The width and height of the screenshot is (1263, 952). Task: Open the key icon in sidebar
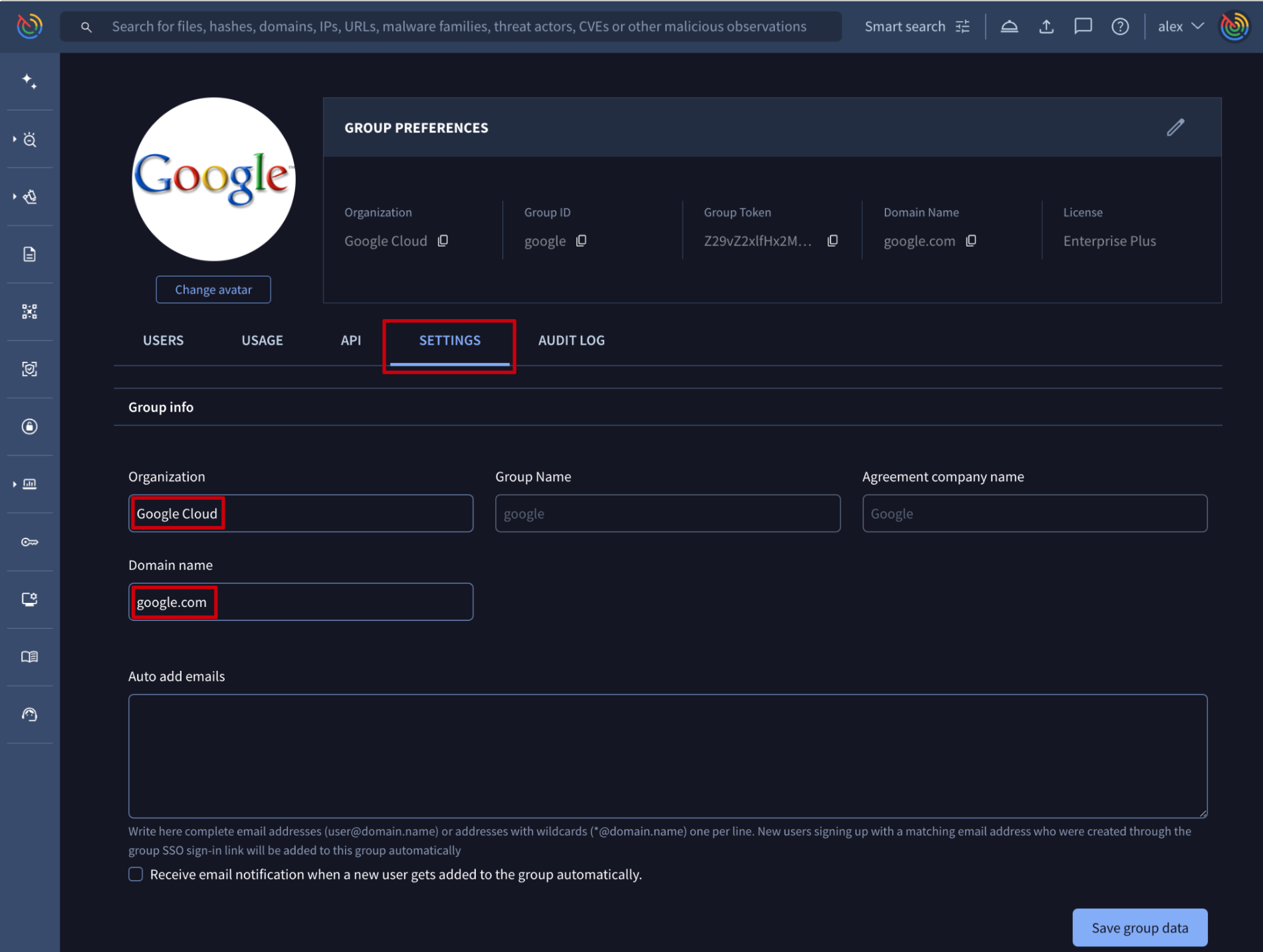pyautogui.click(x=29, y=542)
